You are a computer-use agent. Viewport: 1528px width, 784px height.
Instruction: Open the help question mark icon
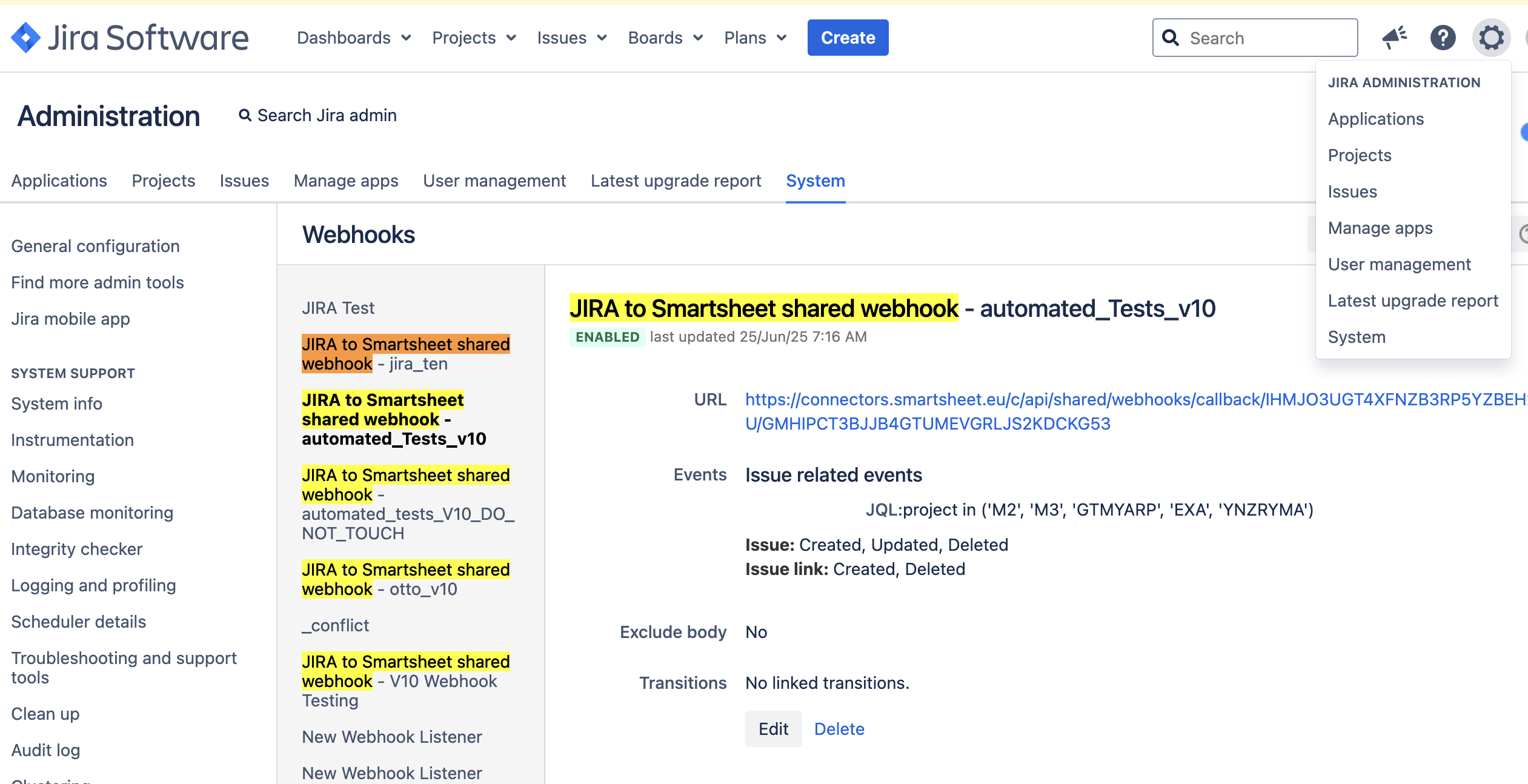click(1443, 38)
